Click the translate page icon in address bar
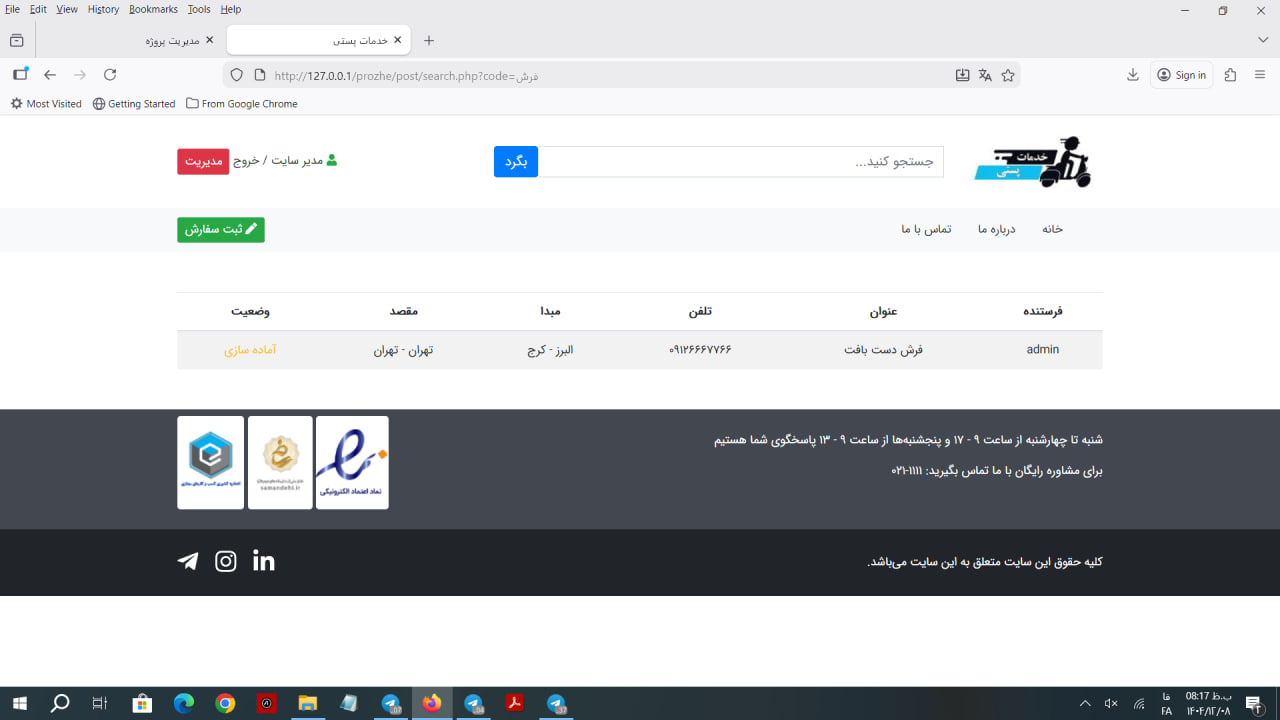This screenshot has width=1280, height=720. 985,75
